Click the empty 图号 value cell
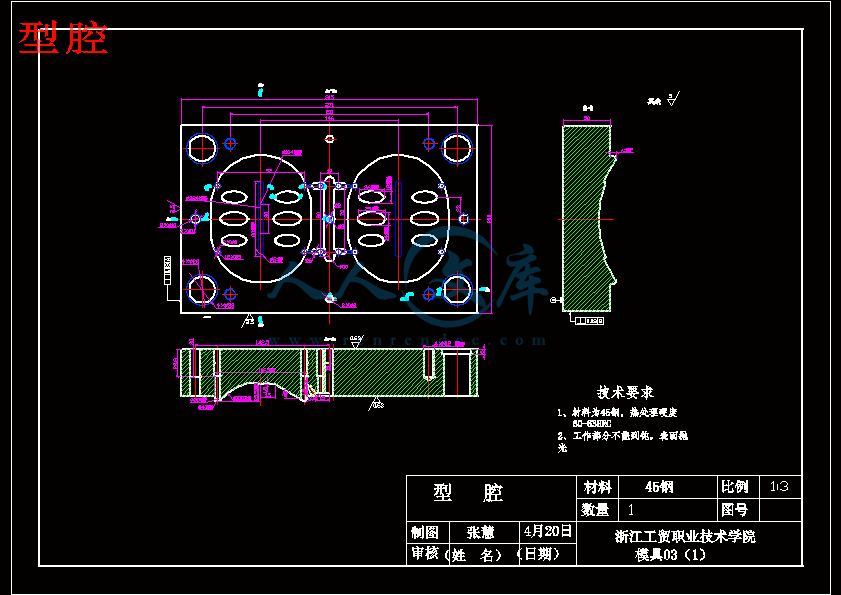Image resolution: width=841 pixels, height=595 pixels. [x=779, y=510]
